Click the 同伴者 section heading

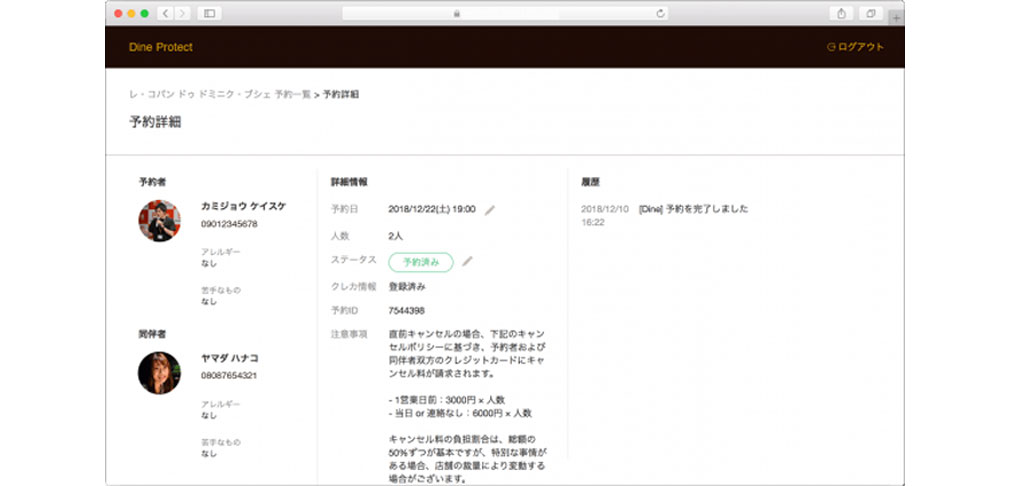152,334
